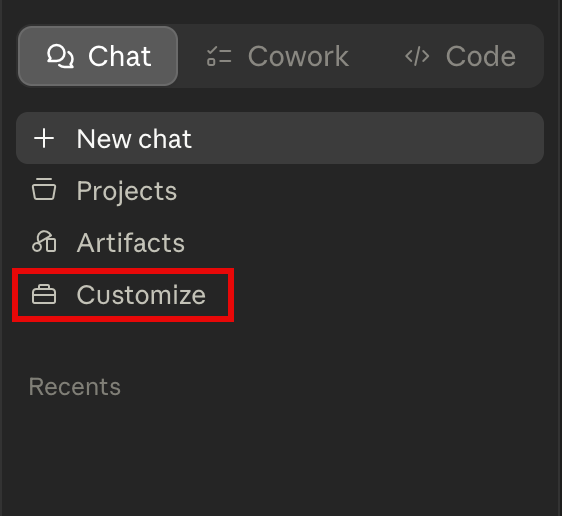Click the Cowork label text

pos(298,56)
